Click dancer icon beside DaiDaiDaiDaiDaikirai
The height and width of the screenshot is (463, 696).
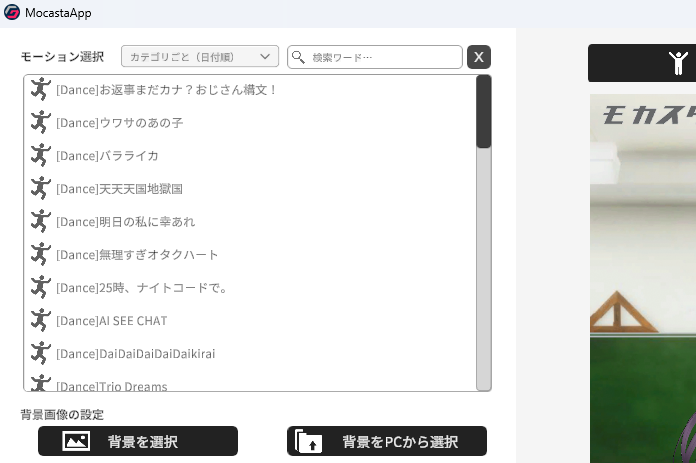tap(40, 353)
